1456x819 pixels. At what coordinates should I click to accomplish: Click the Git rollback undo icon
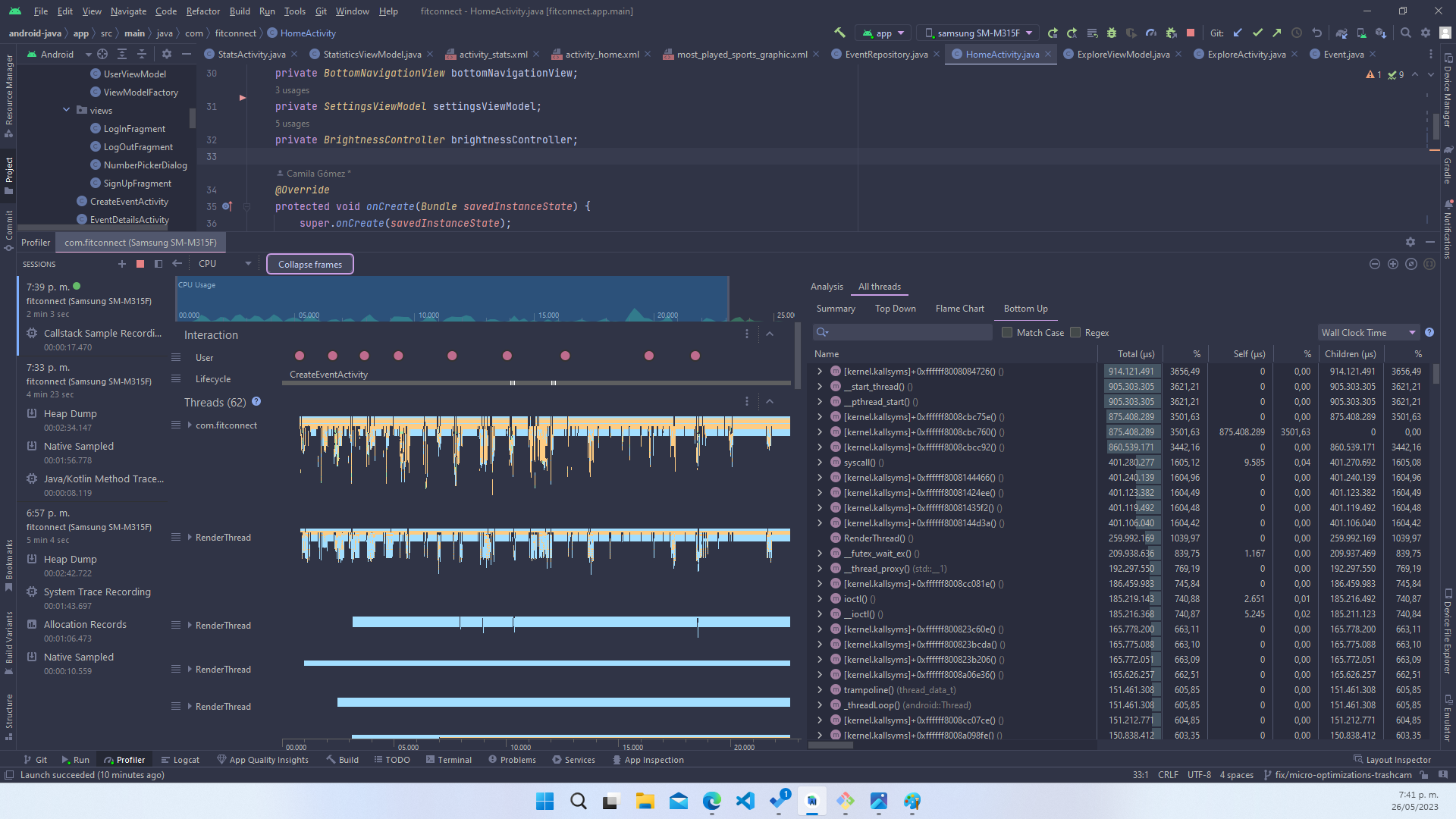[1316, 33]
